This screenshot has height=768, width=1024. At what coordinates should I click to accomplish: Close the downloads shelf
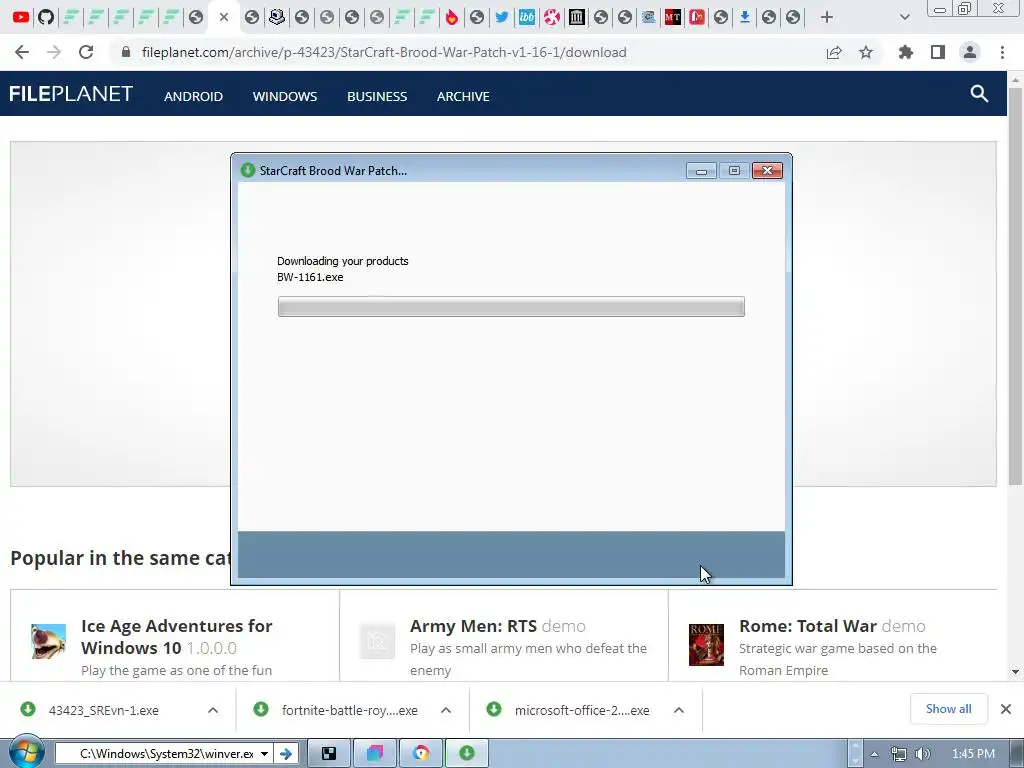tap(1006, 709)
